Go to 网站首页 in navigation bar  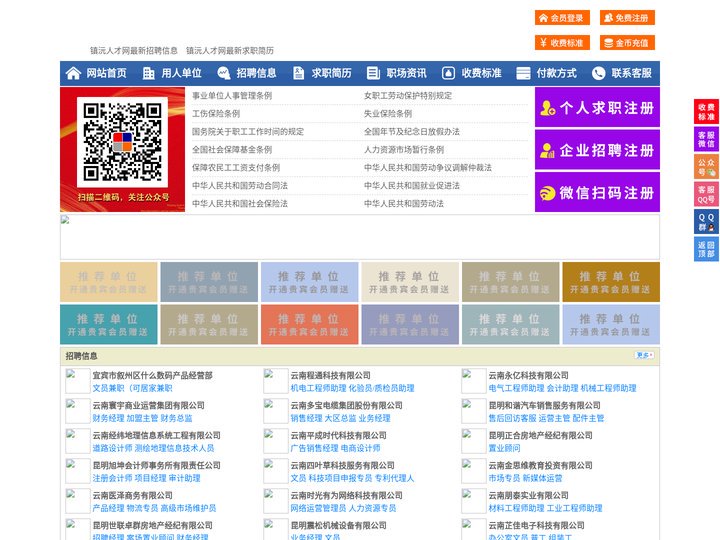coord(107,73)
